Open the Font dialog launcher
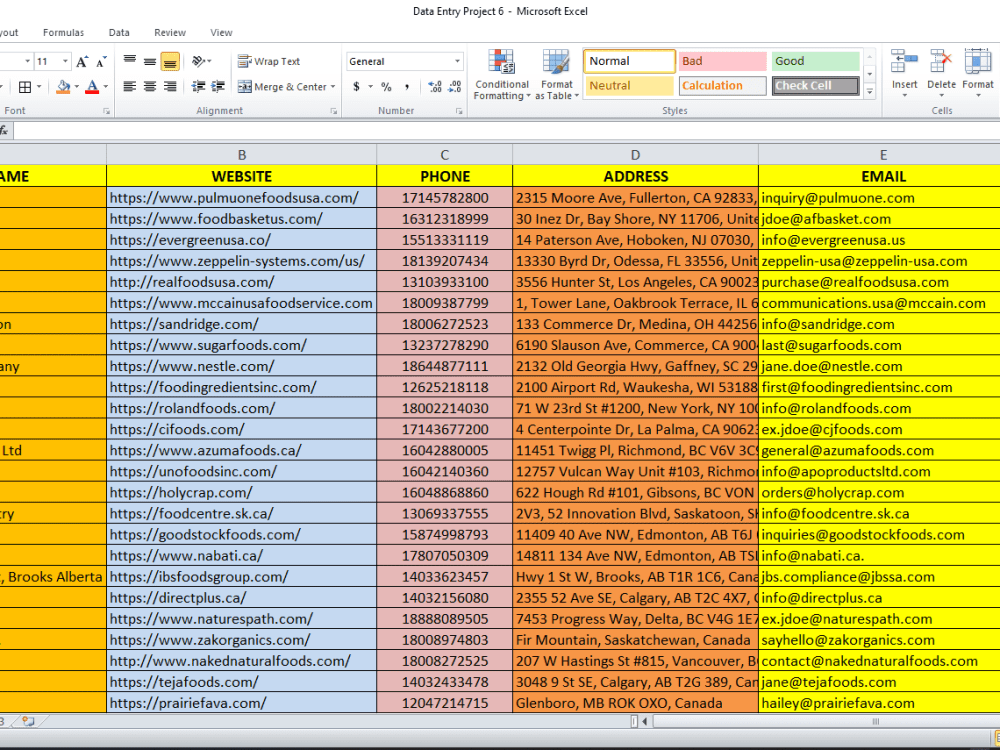 [x=107, y=111]
